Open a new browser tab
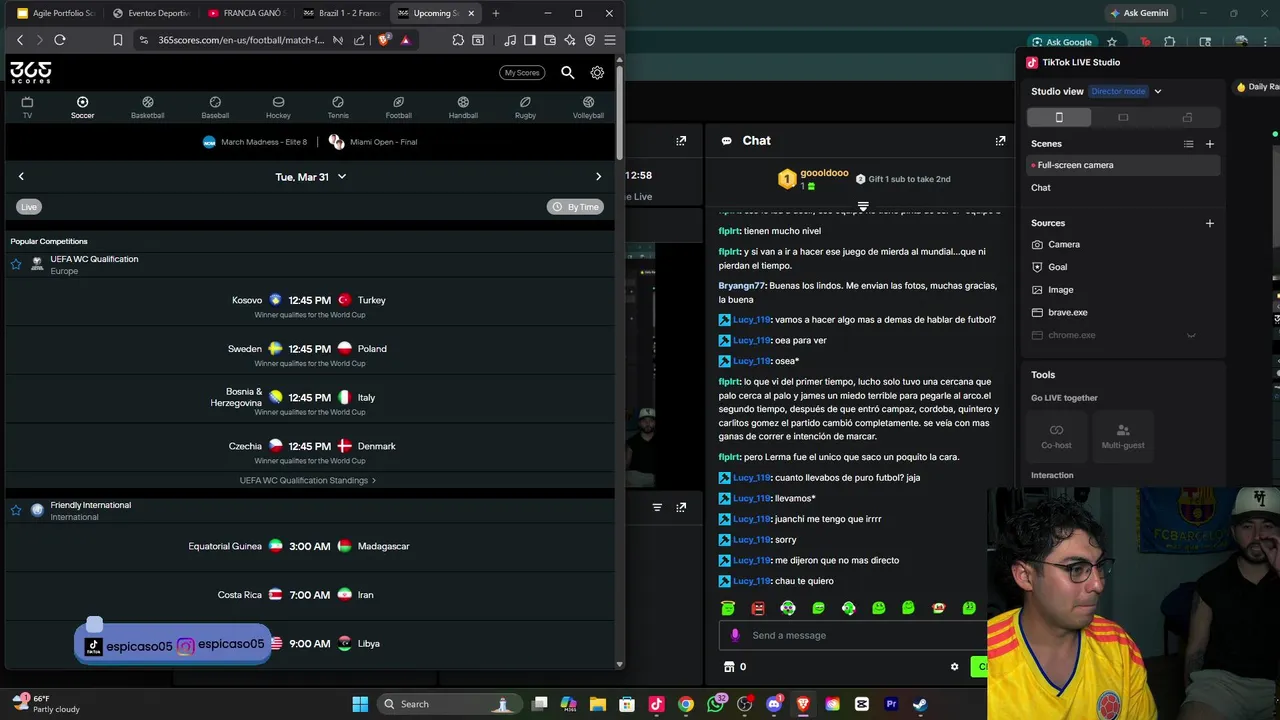This screenshot has width=1280, height=720. [496, 13]
